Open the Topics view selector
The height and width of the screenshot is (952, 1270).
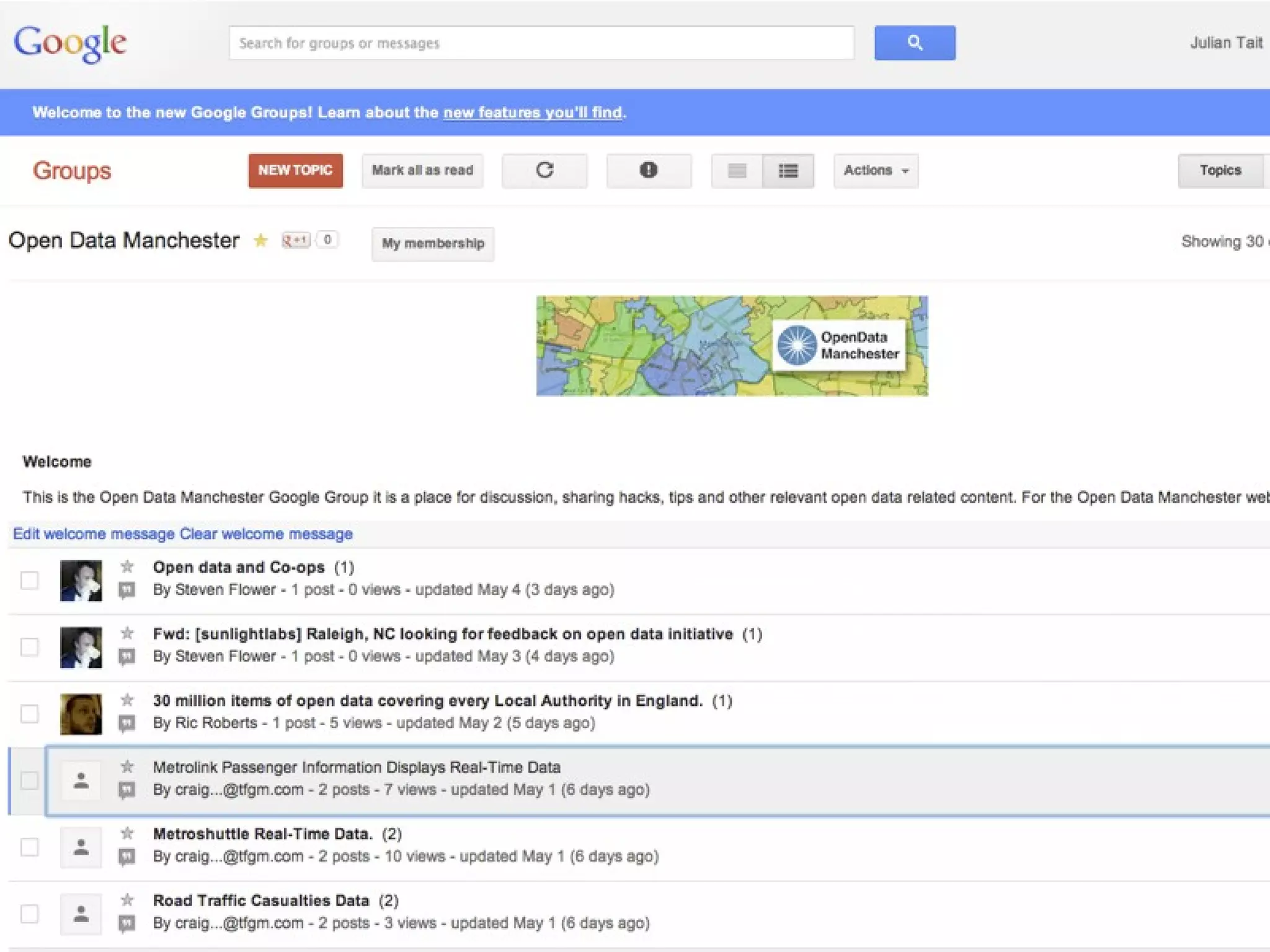tap(1220, 170)
